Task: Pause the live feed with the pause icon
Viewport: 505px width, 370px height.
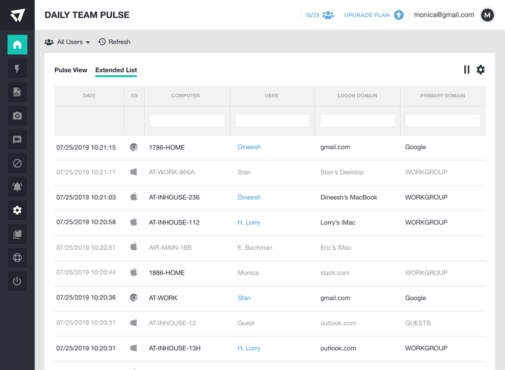Action: [467, 70]
